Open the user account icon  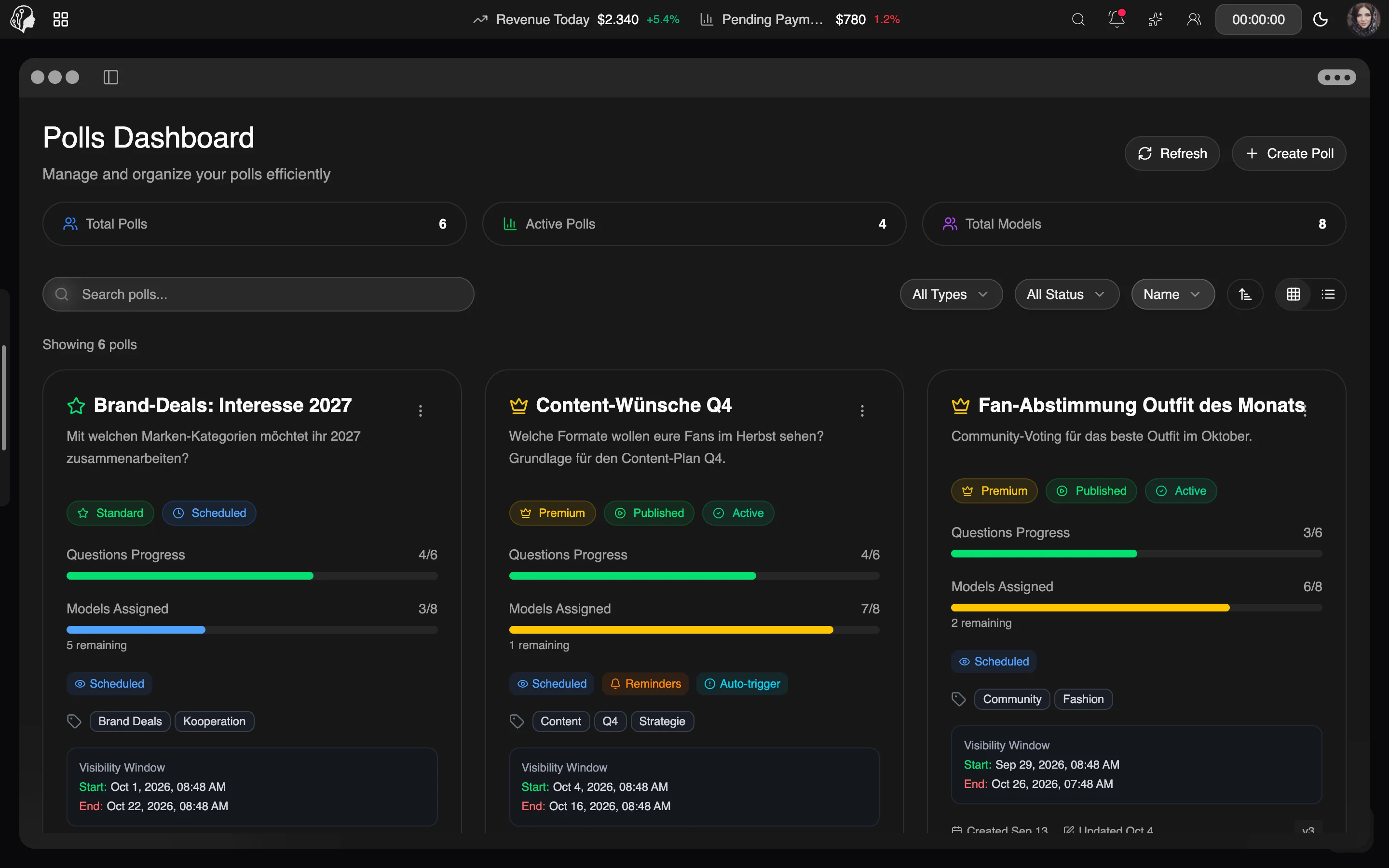(x=1194, y=19)
